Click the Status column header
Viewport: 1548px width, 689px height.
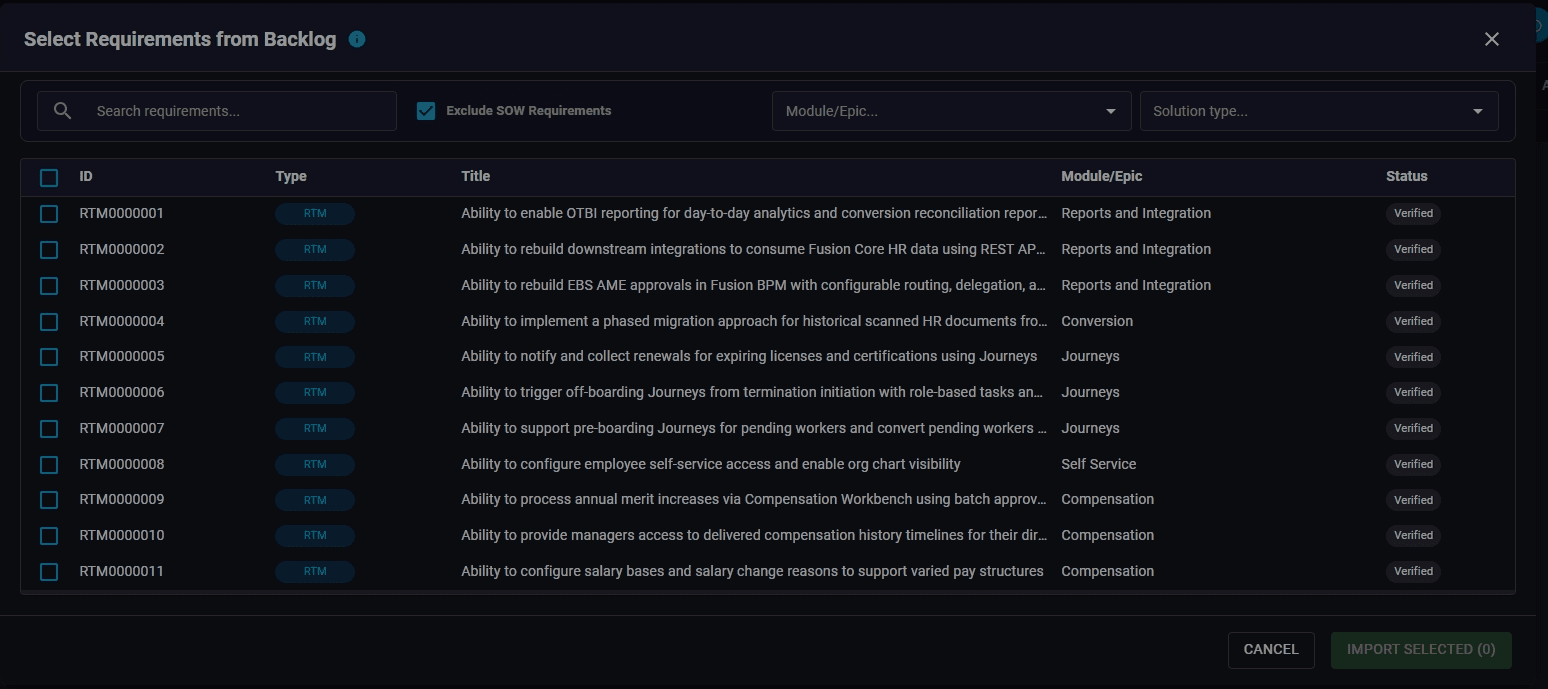coord(1407,176)
